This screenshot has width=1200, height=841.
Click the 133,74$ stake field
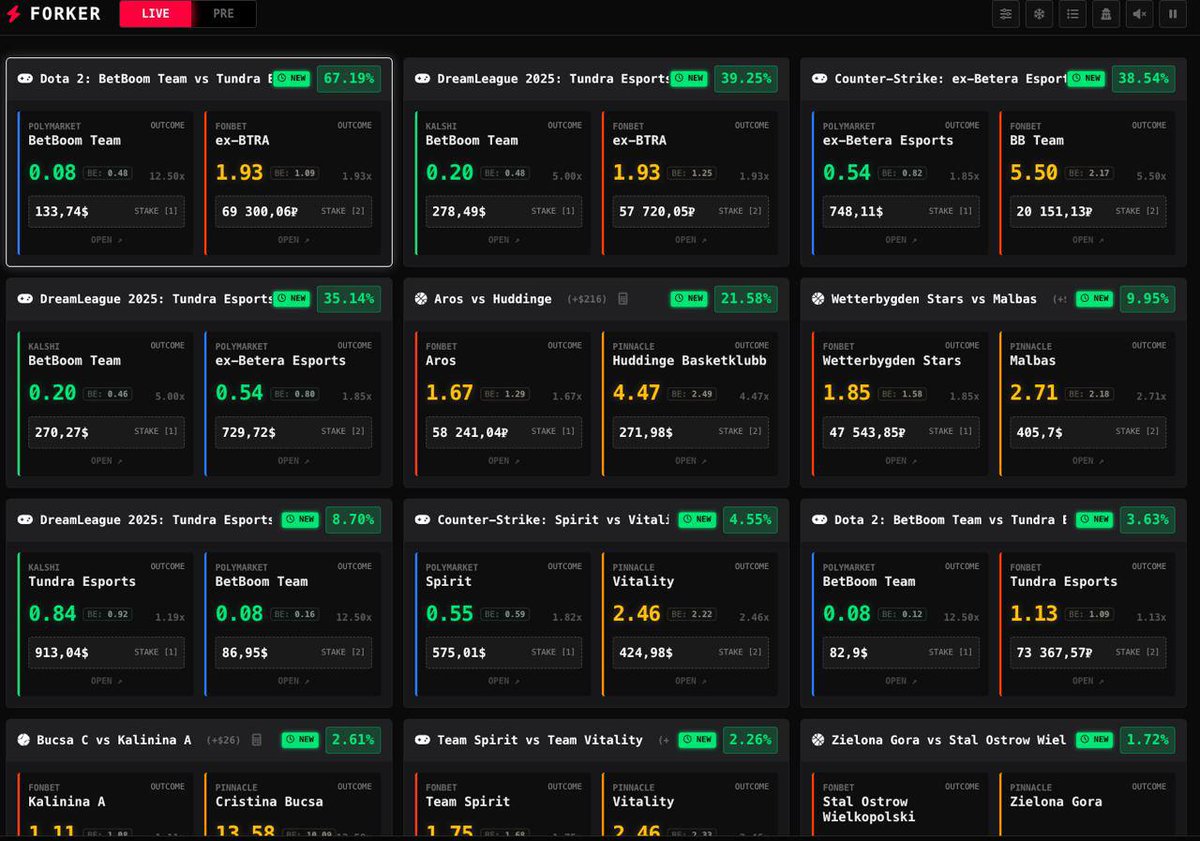(x=106, y=211)
